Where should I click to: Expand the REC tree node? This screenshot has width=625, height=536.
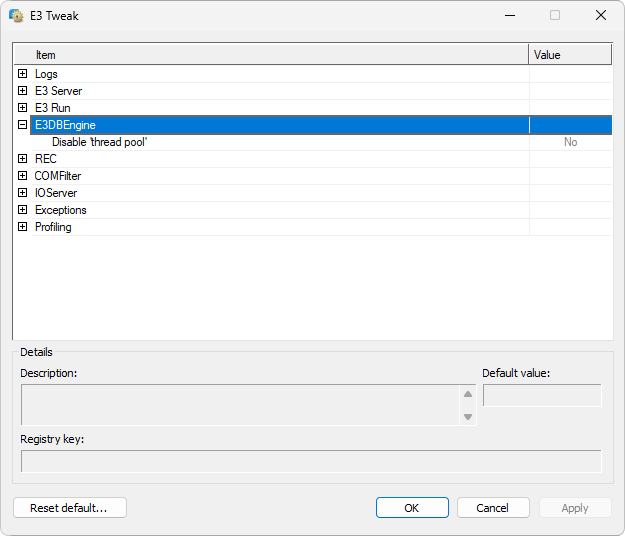point(22,159)
